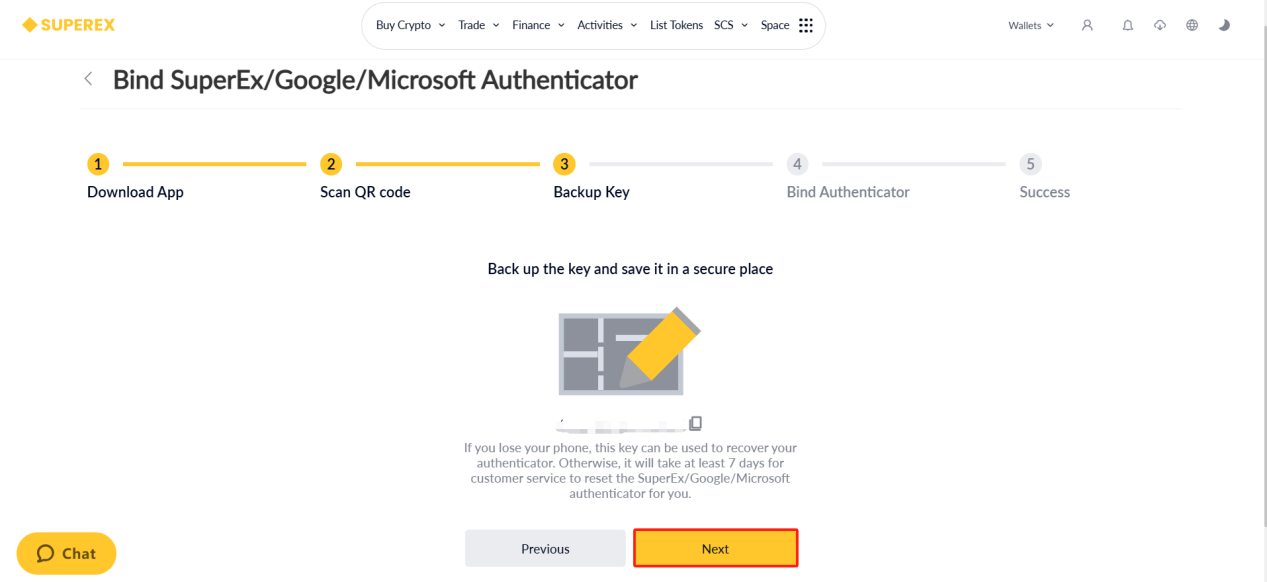Expand the Wallets dropdown

[x=1031, y=25]
